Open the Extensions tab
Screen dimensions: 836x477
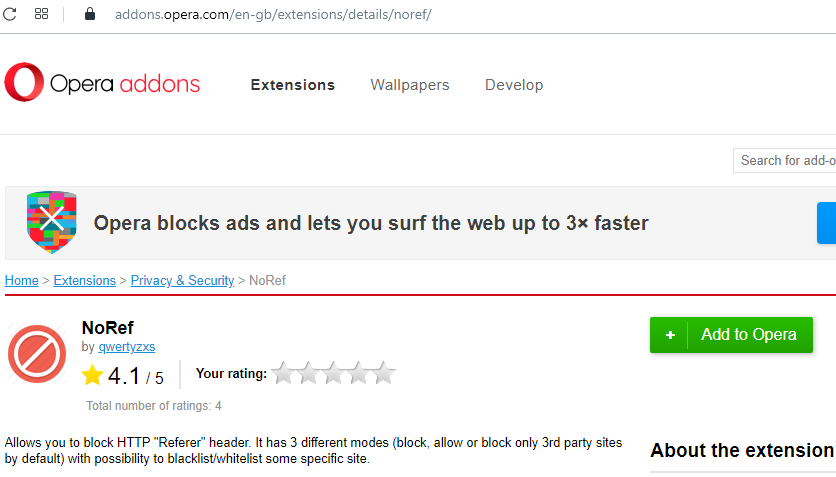click(x=292, y=85)
